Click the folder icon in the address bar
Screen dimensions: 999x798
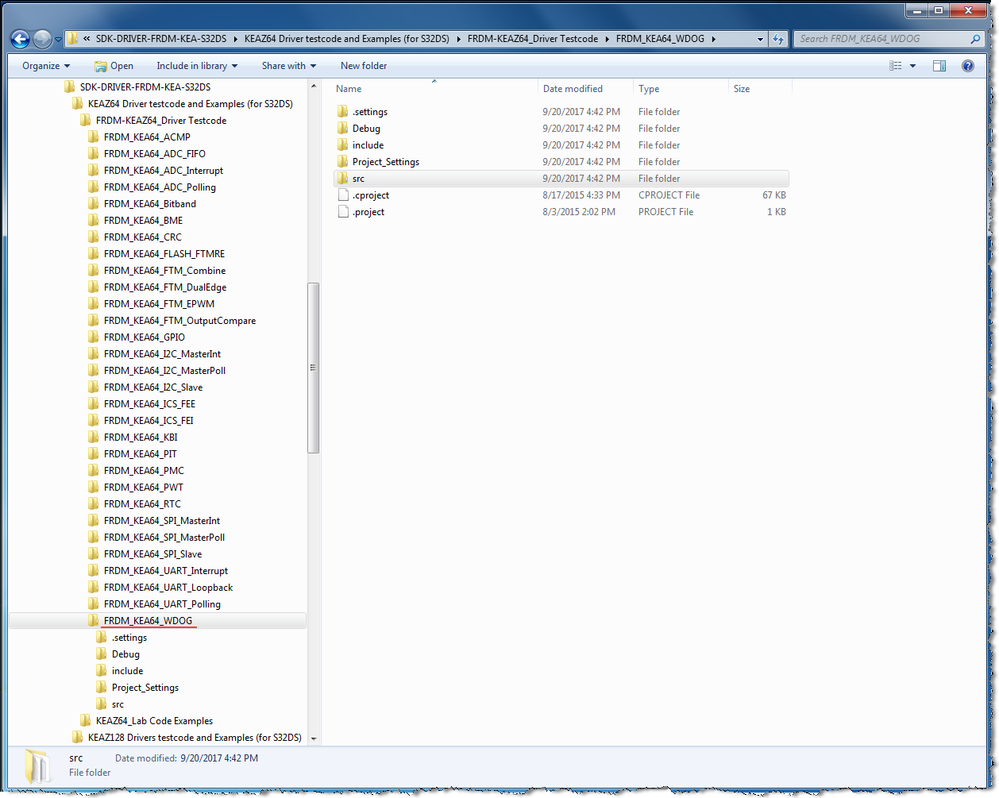pyautogui.click(x=72, y=38)
